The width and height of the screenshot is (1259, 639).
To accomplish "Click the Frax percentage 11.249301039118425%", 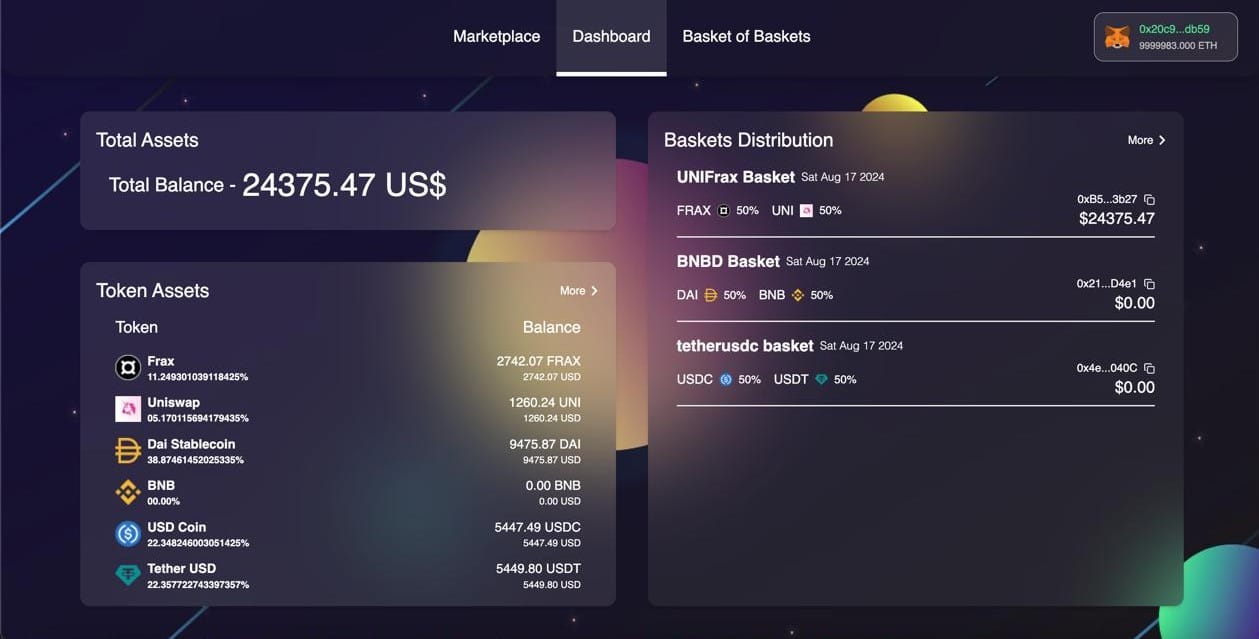I will point(197,377).
